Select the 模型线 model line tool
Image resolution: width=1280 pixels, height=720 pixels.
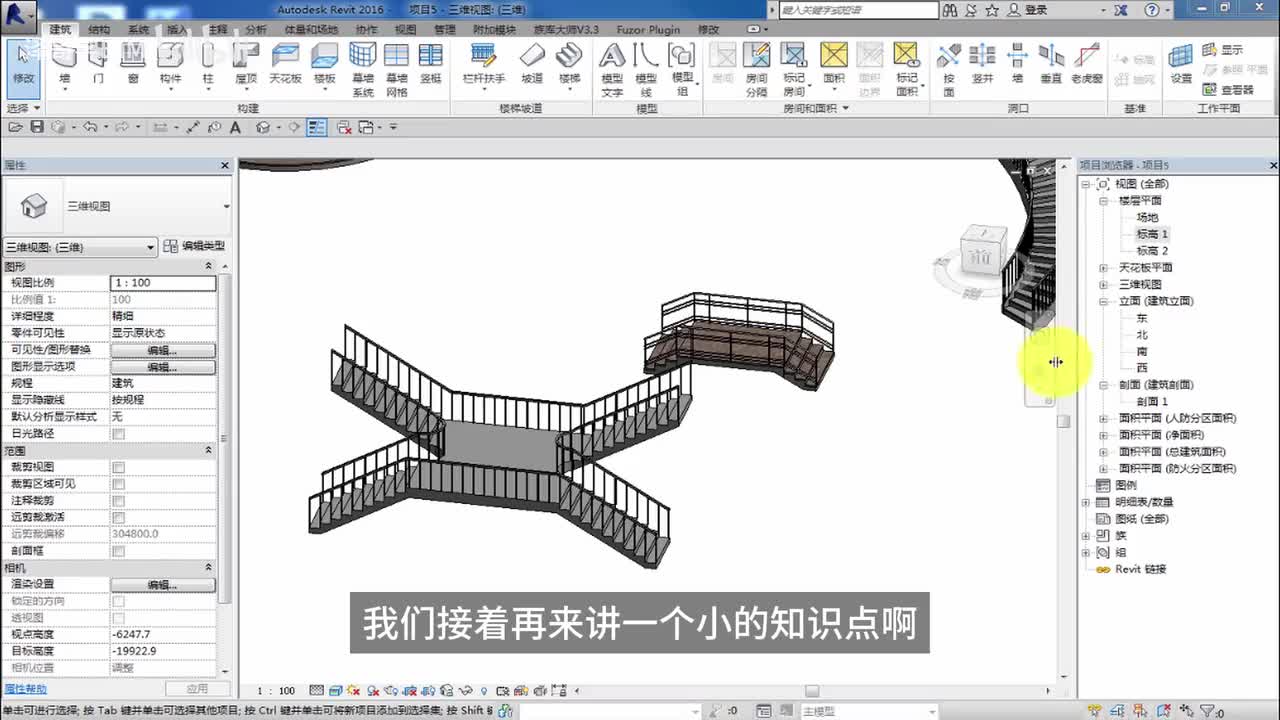[x=646, y=70]
